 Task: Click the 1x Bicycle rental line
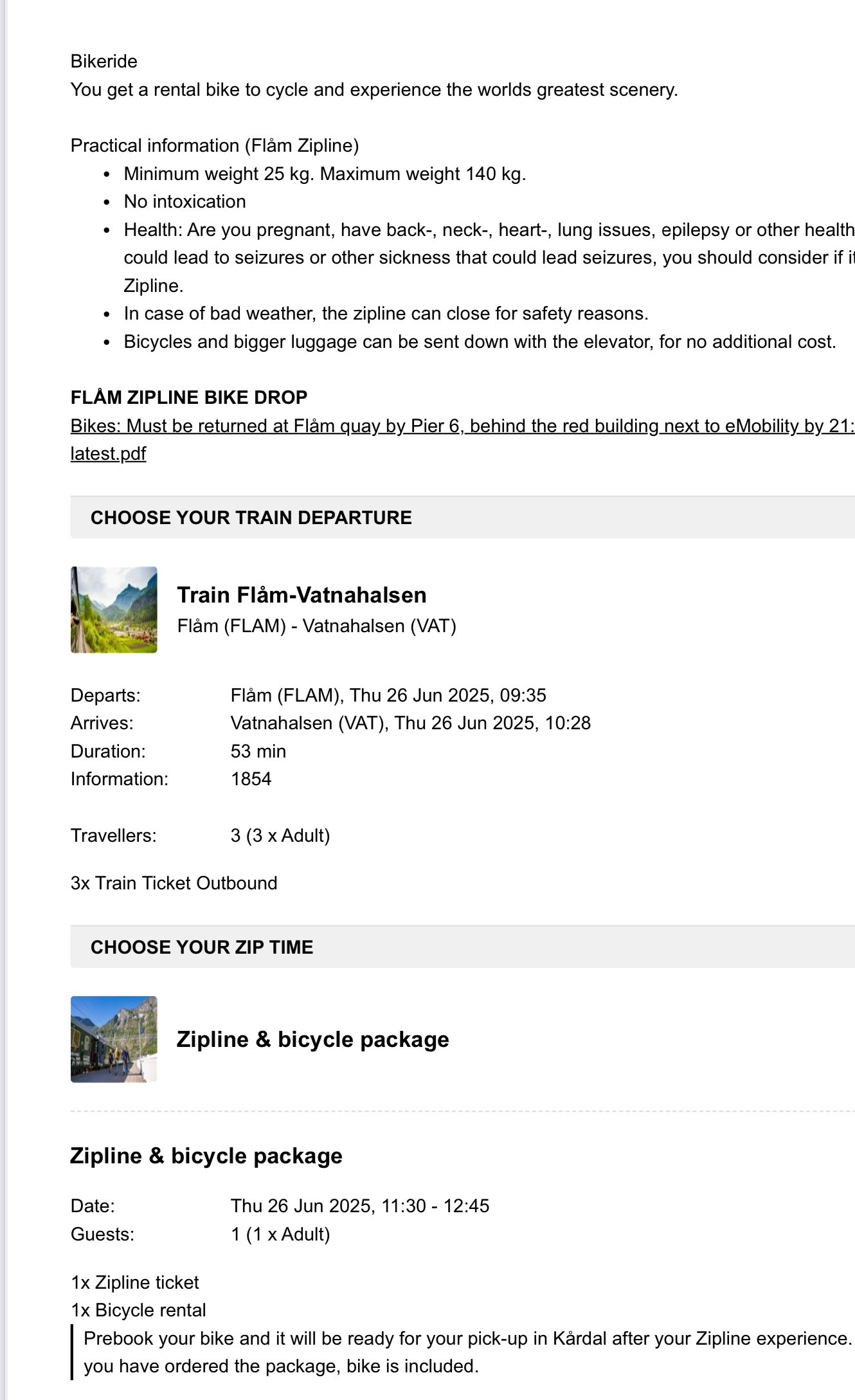pyautogui.click(x=138, y=1310)
